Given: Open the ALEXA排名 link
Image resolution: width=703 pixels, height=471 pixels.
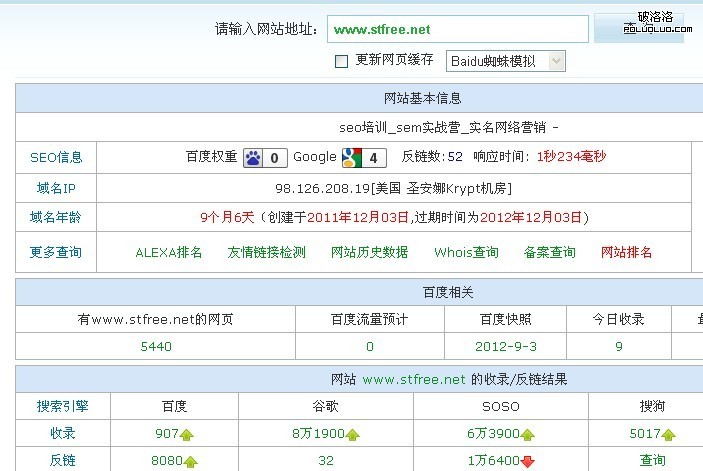Looking at the screenshot, I should (x=169, y=253).
